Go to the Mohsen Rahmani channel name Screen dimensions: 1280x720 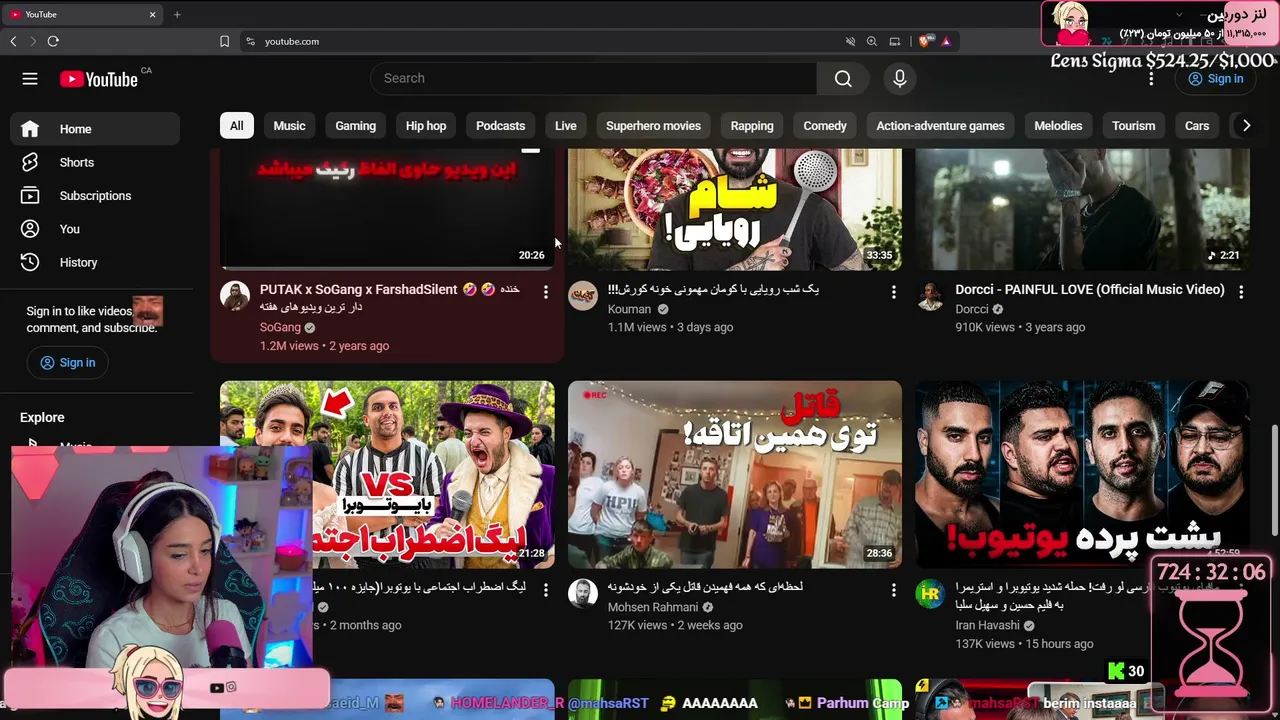click(x=653, y=607)
